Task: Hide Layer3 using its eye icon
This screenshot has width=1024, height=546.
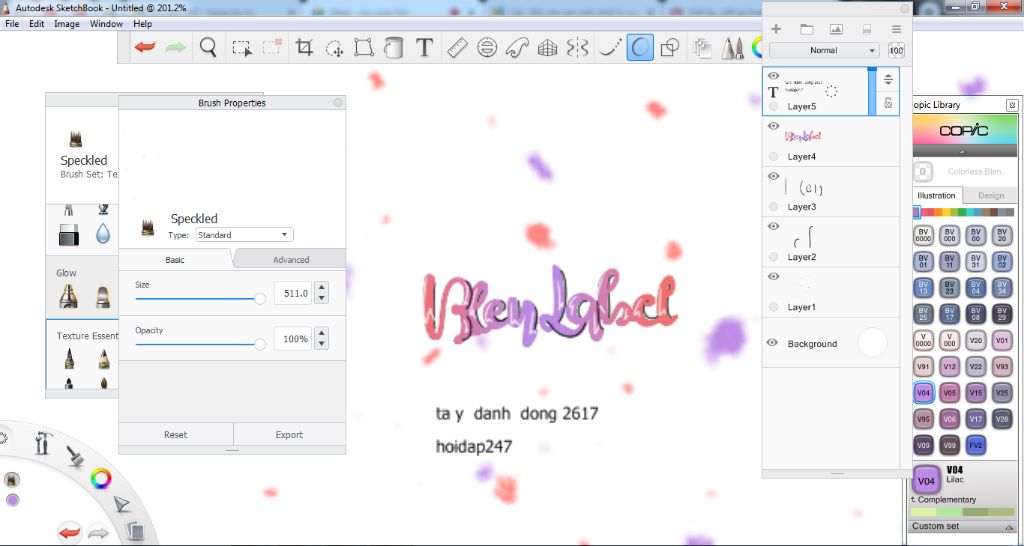Action: [773, 176]
